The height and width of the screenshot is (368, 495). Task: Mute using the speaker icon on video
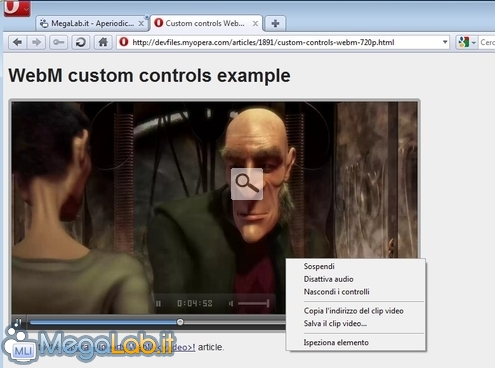(x=231, y=303)
